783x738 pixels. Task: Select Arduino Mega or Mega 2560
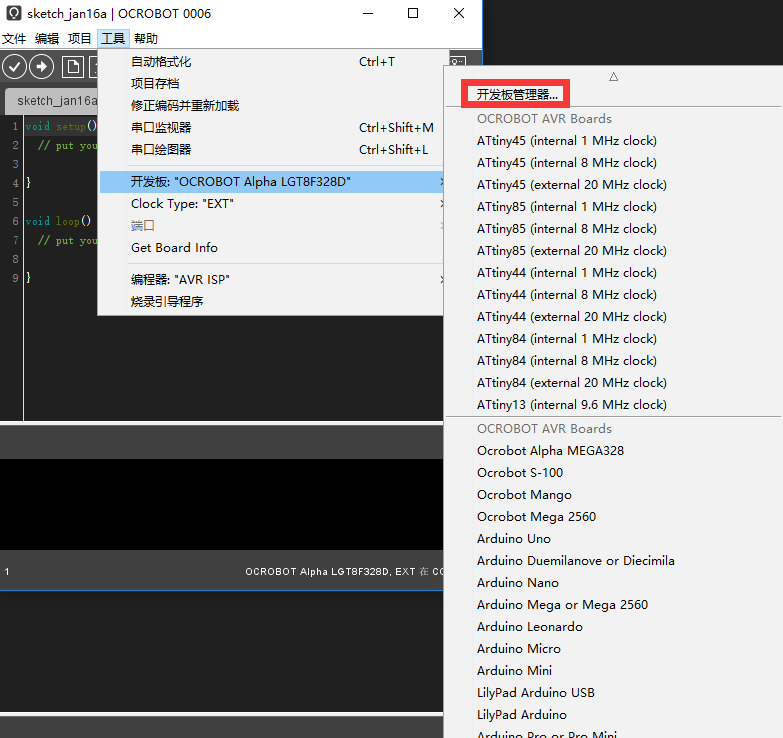click(x=562, y=605)
